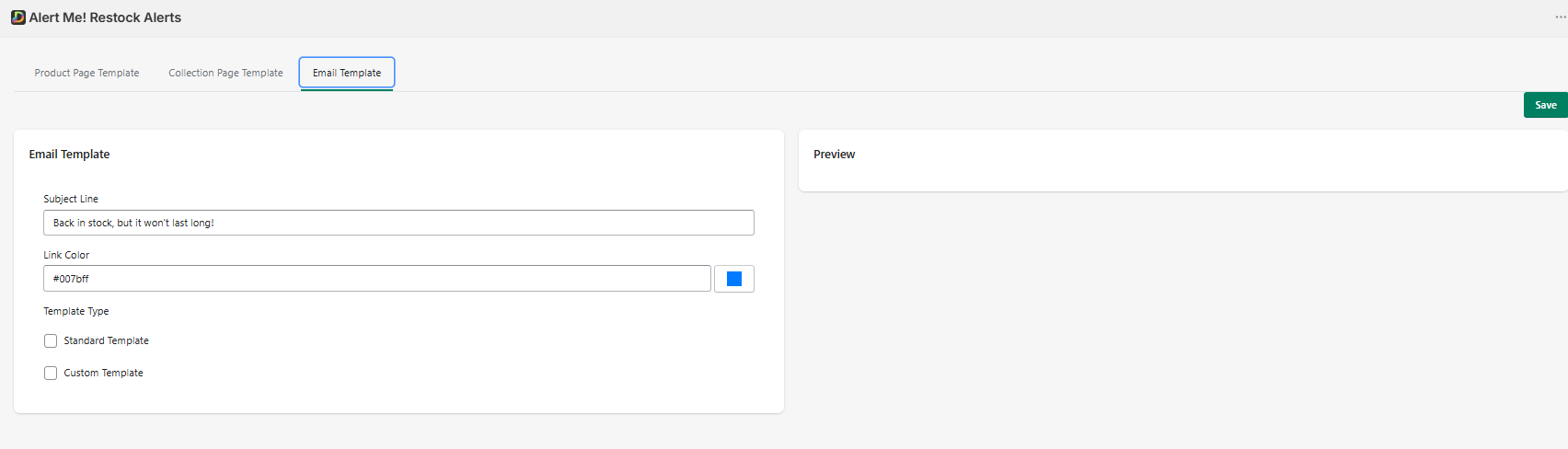Click the Email Template card heading
1568x449 pixels.
pos(69,155)
